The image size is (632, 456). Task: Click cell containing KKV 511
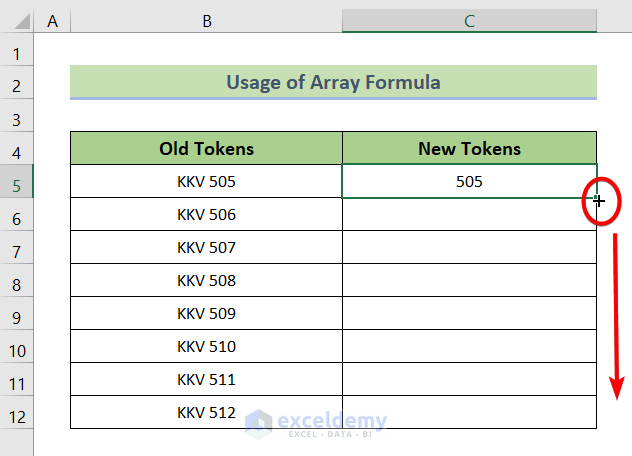[206, 380]
